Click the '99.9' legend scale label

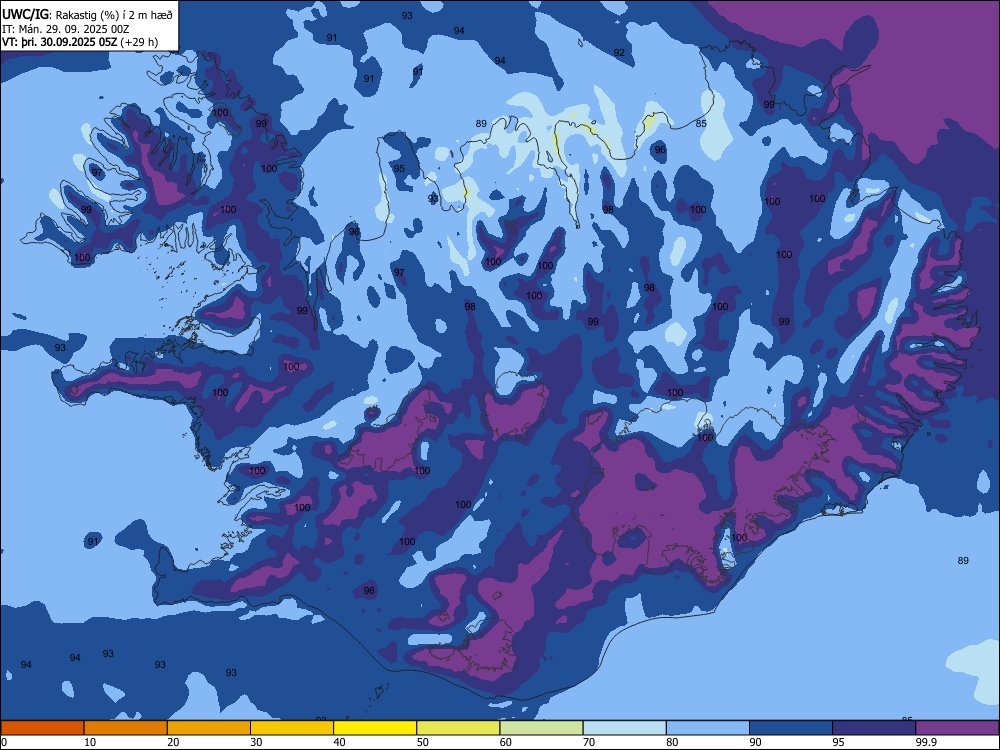point(926,742)
